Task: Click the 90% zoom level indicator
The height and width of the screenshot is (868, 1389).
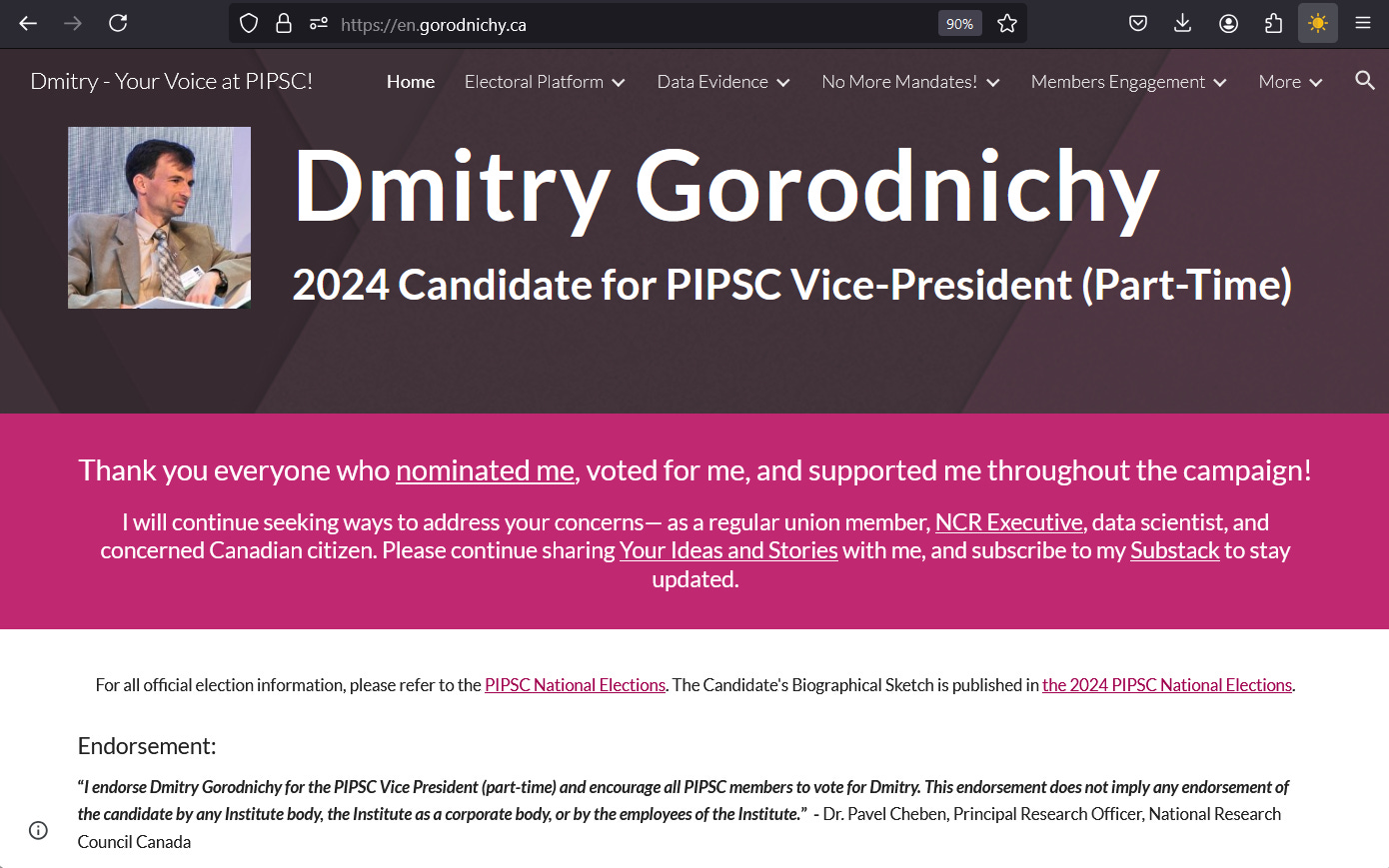Action: click(x=959, y=24)
